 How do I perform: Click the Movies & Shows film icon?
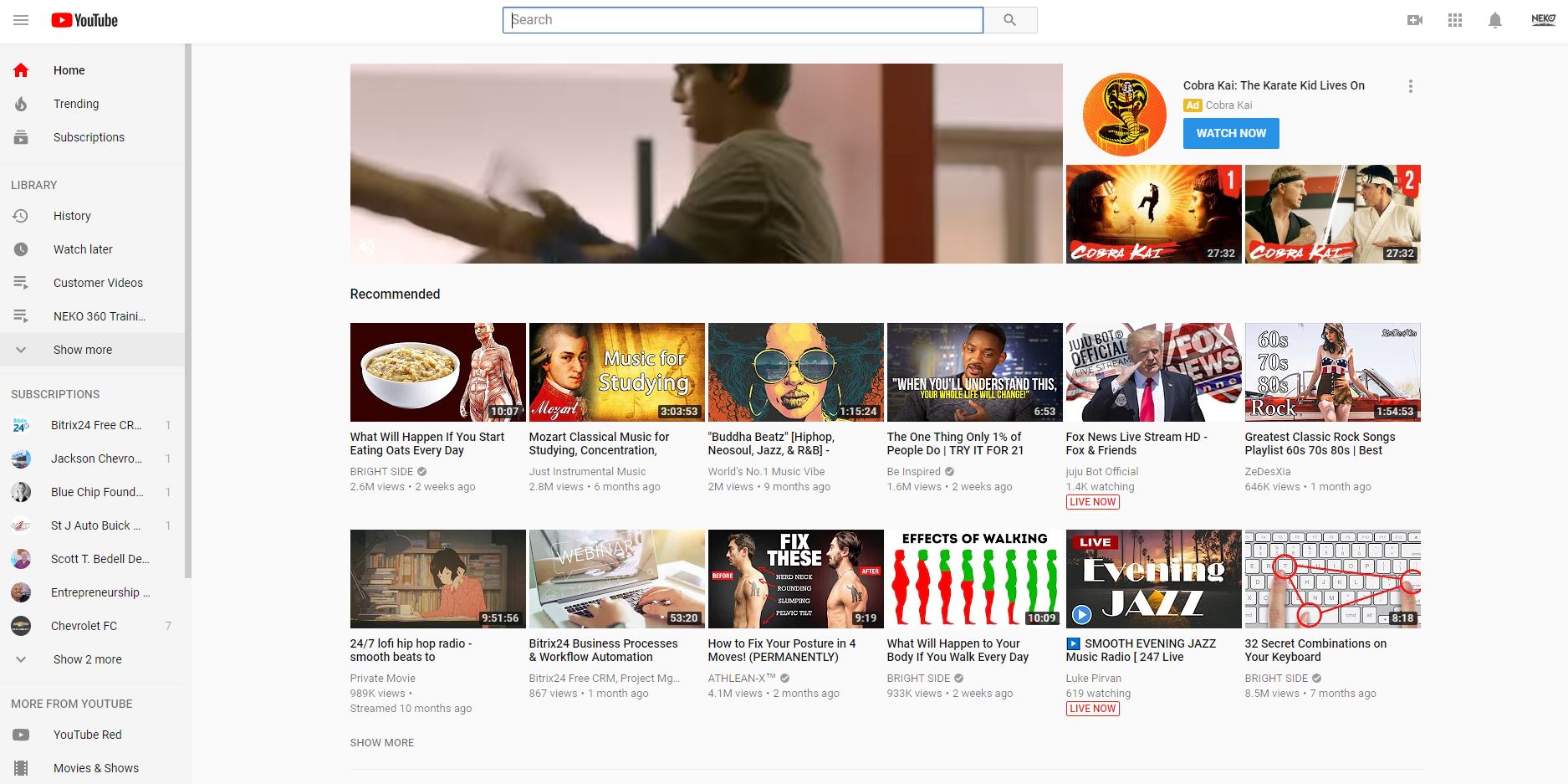(x=21, y=768)
